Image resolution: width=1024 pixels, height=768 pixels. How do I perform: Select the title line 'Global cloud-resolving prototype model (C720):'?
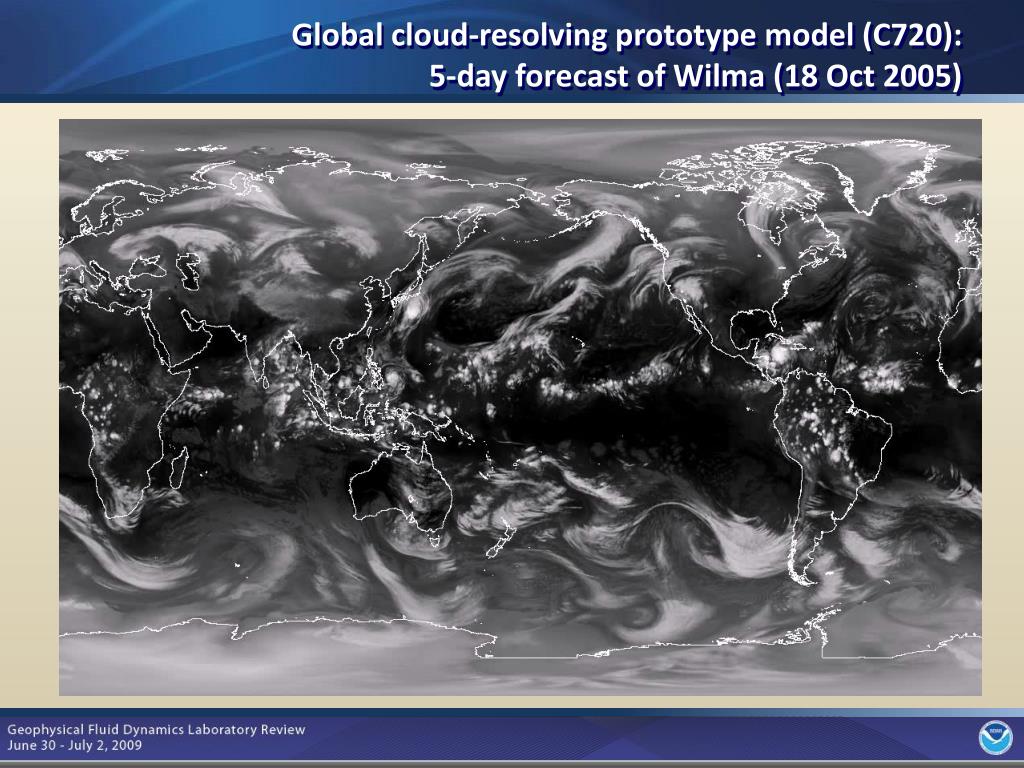point(626,35)
